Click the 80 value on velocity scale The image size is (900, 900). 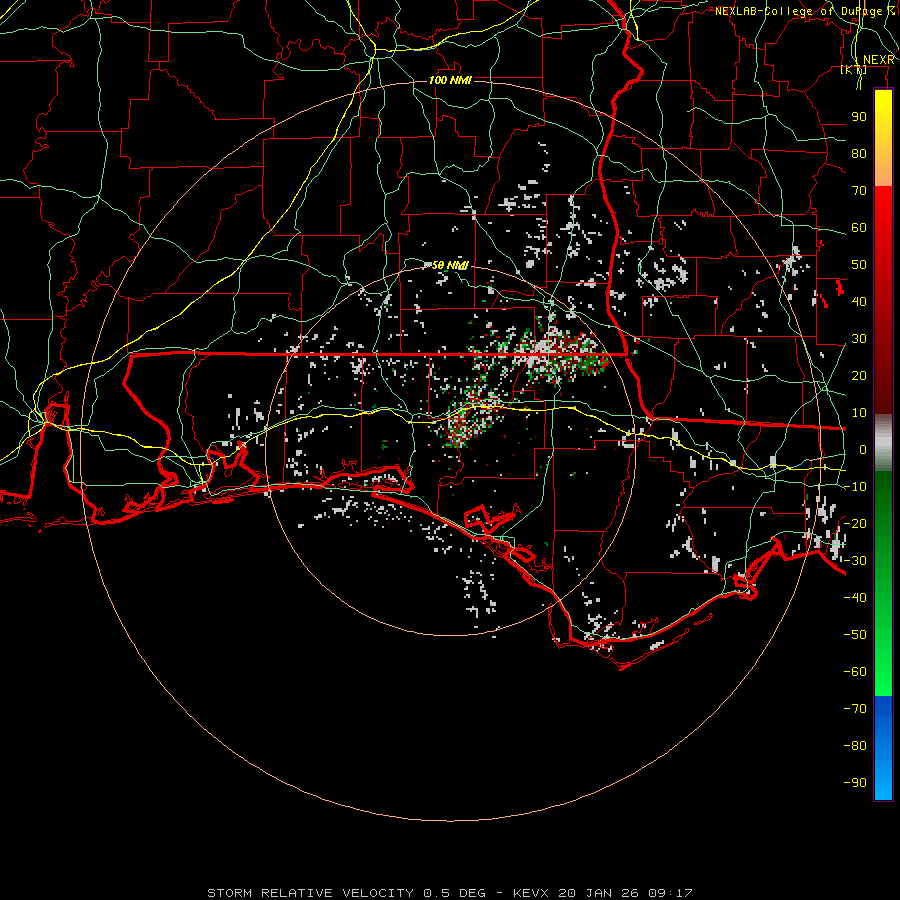[859, 153]
